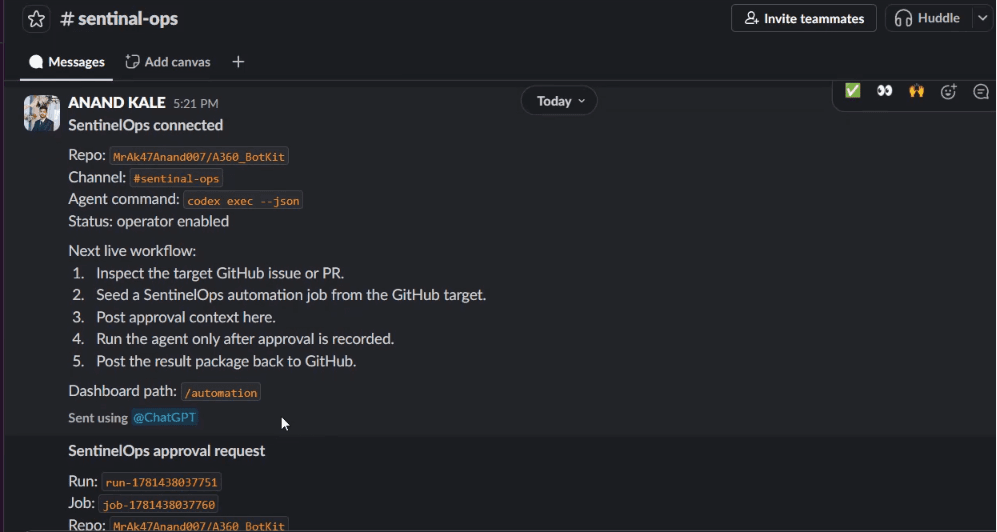The width and height of the screenshot is (997, 532).
Task: Click 'Seed a SentinelOps automation job' list item
Action: 291,295
